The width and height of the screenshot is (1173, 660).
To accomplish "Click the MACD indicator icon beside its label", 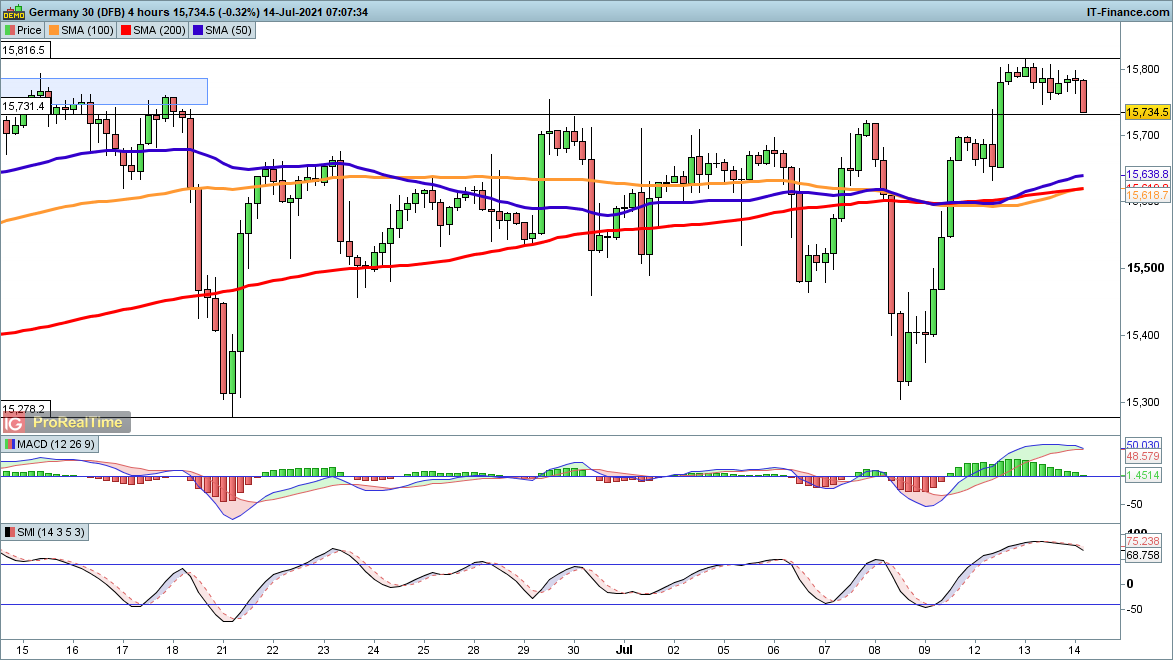I will (9, 444).
